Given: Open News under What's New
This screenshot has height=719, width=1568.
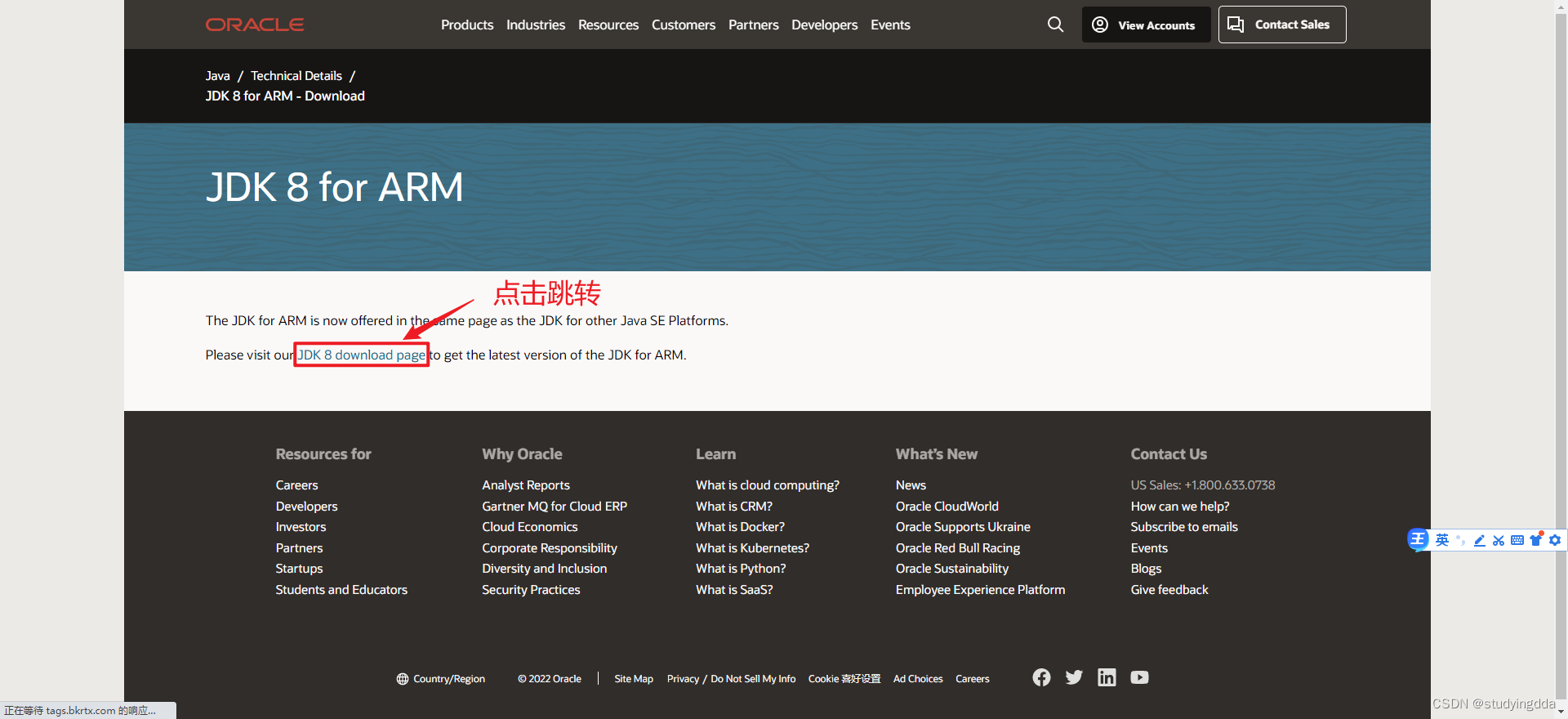Looking at the screenshot, I should pyautogui.click(x=911, y=485).
